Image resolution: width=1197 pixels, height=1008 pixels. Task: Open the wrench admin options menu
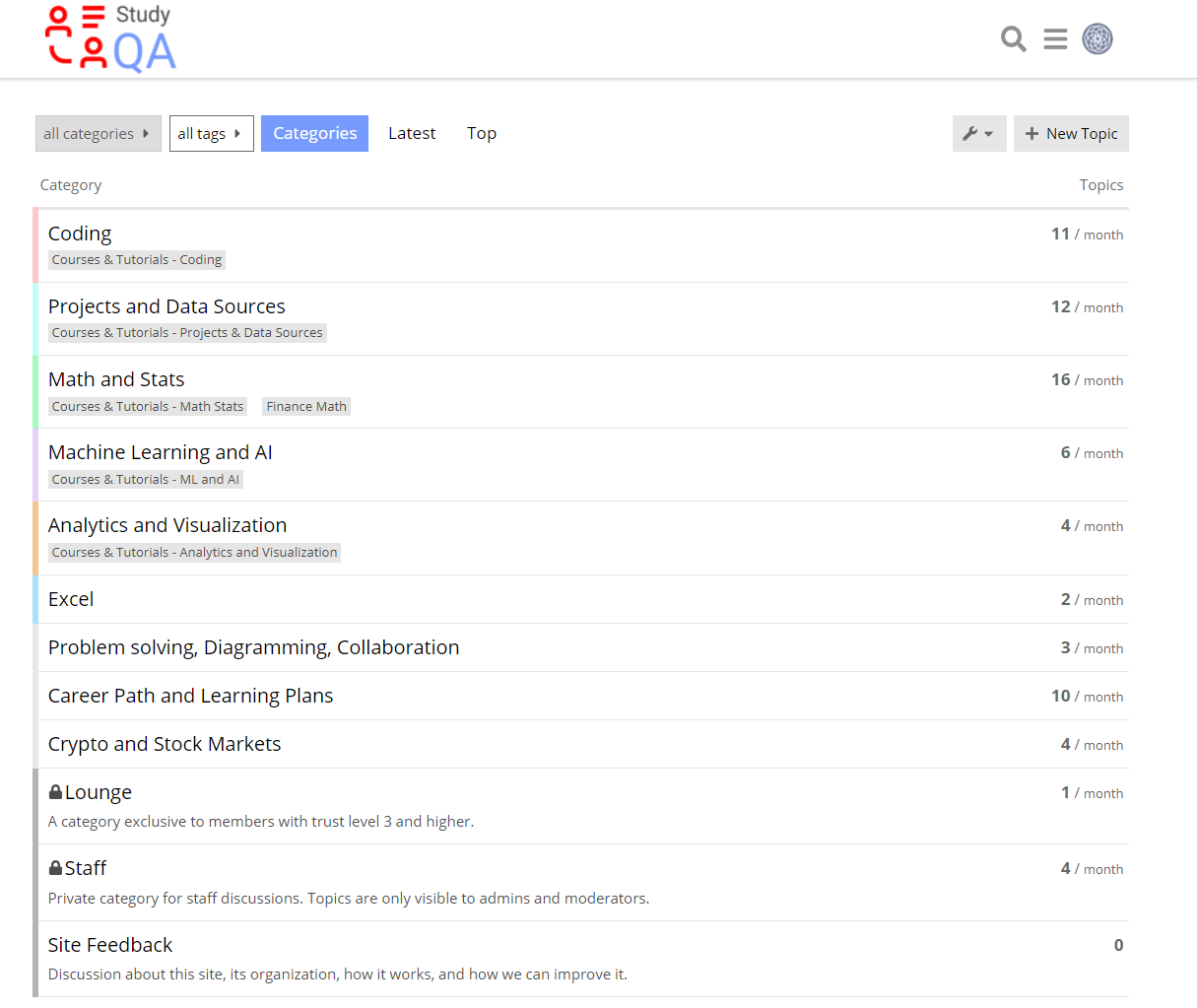(x=978, y=134)
